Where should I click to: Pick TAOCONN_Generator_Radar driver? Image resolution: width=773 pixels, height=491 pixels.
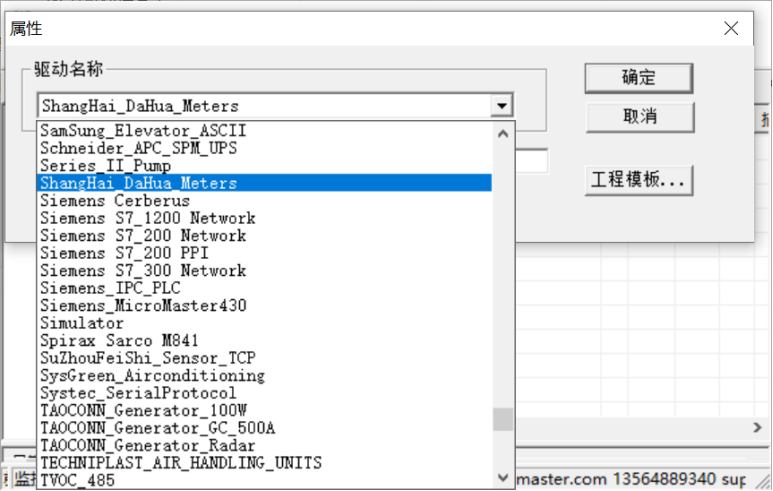(x=265, y=446)
